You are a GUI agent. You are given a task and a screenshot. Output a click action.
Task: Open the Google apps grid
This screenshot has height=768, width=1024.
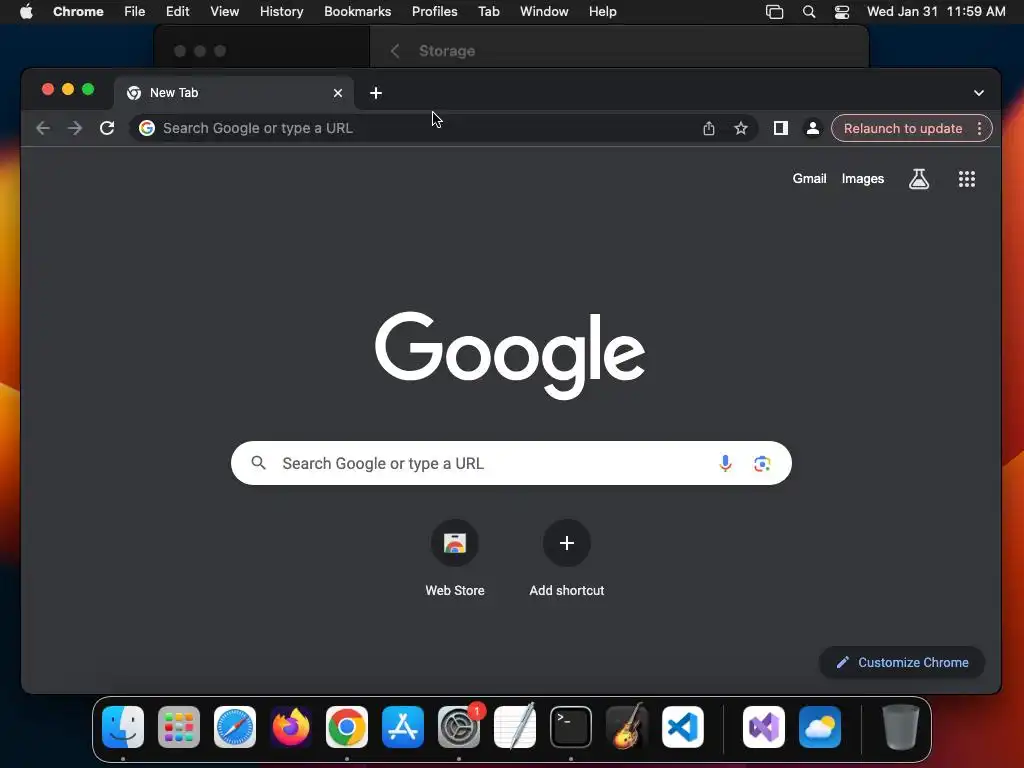[967, 178]
